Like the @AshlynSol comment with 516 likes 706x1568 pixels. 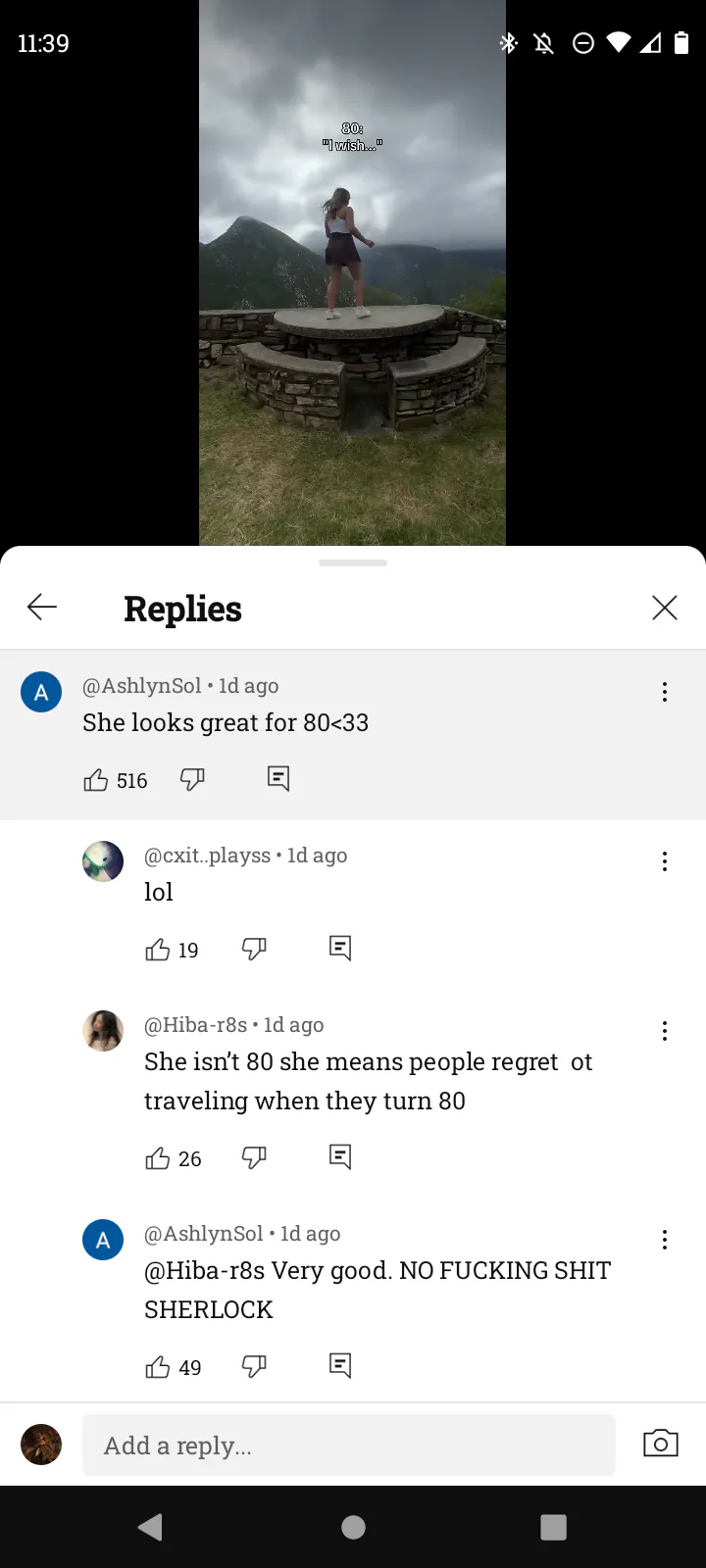[96, 780]
